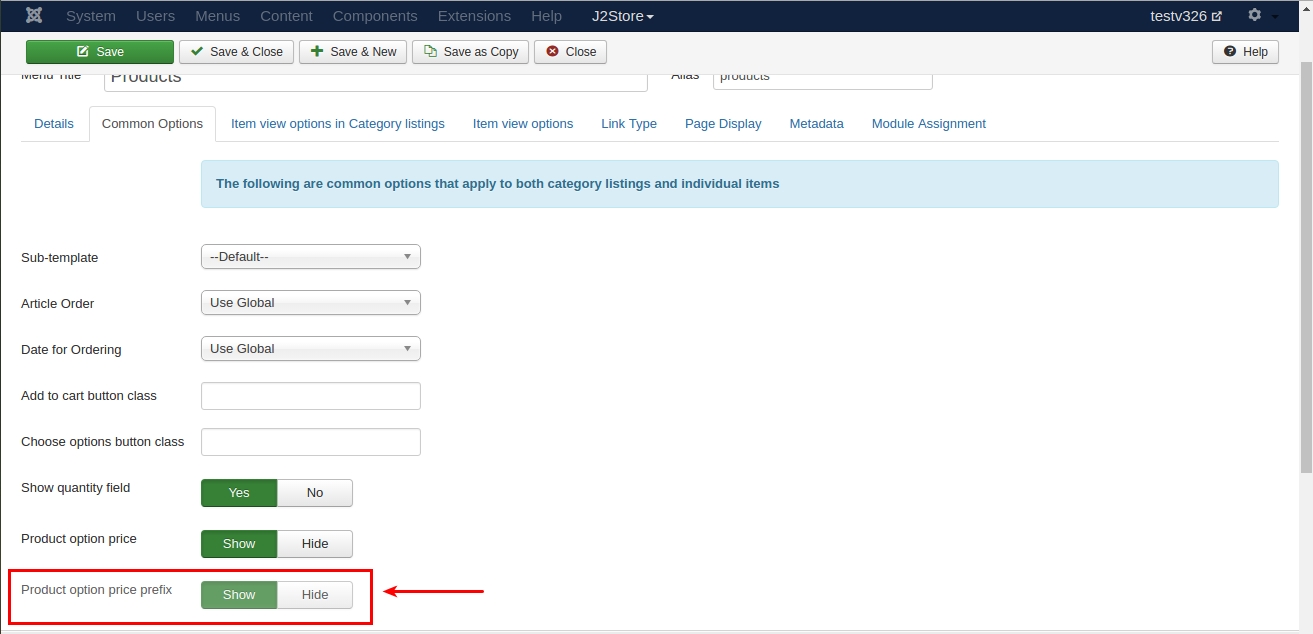This screenshot has height=634, width=1313.
Task: Focus the Add to cart button class field
Action: click(311, 396)
